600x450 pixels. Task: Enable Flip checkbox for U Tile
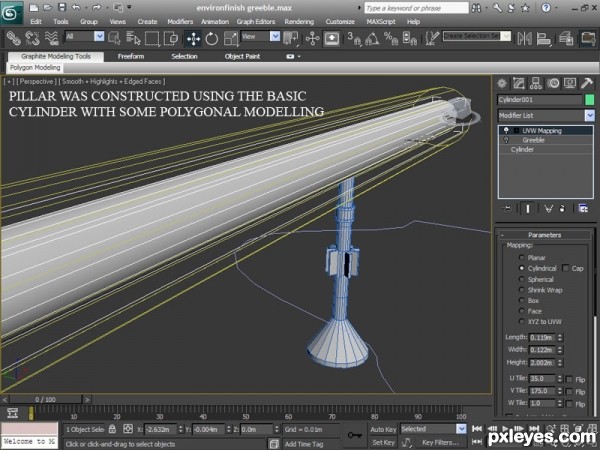click(x=569, y=379)
